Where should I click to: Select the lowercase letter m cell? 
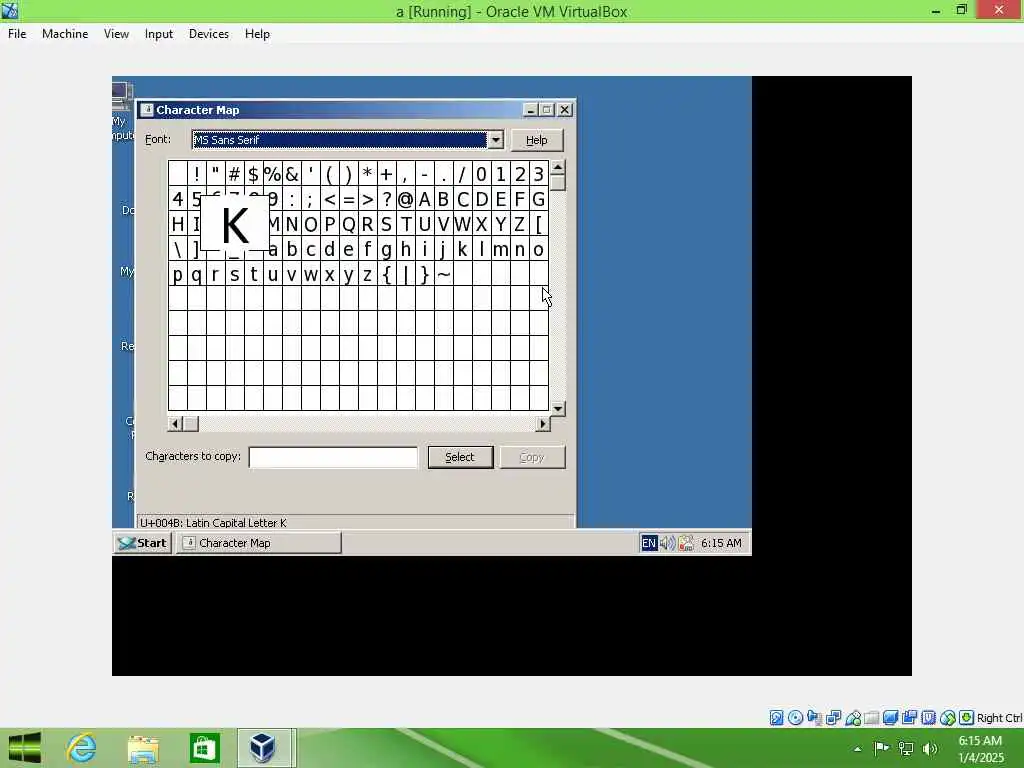(x=500, y=249)
